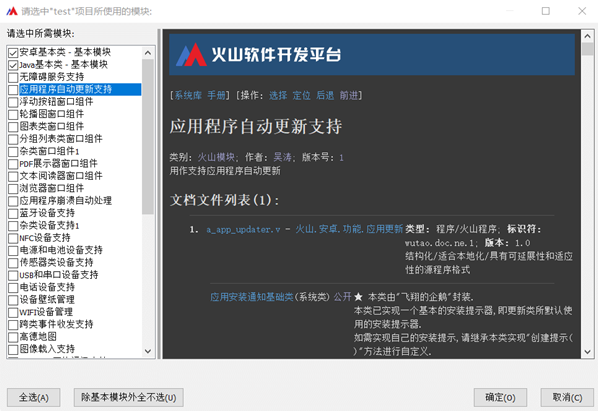
Task: Enable 电话设备支持 checkbox
Action: (x=13, y=288)
